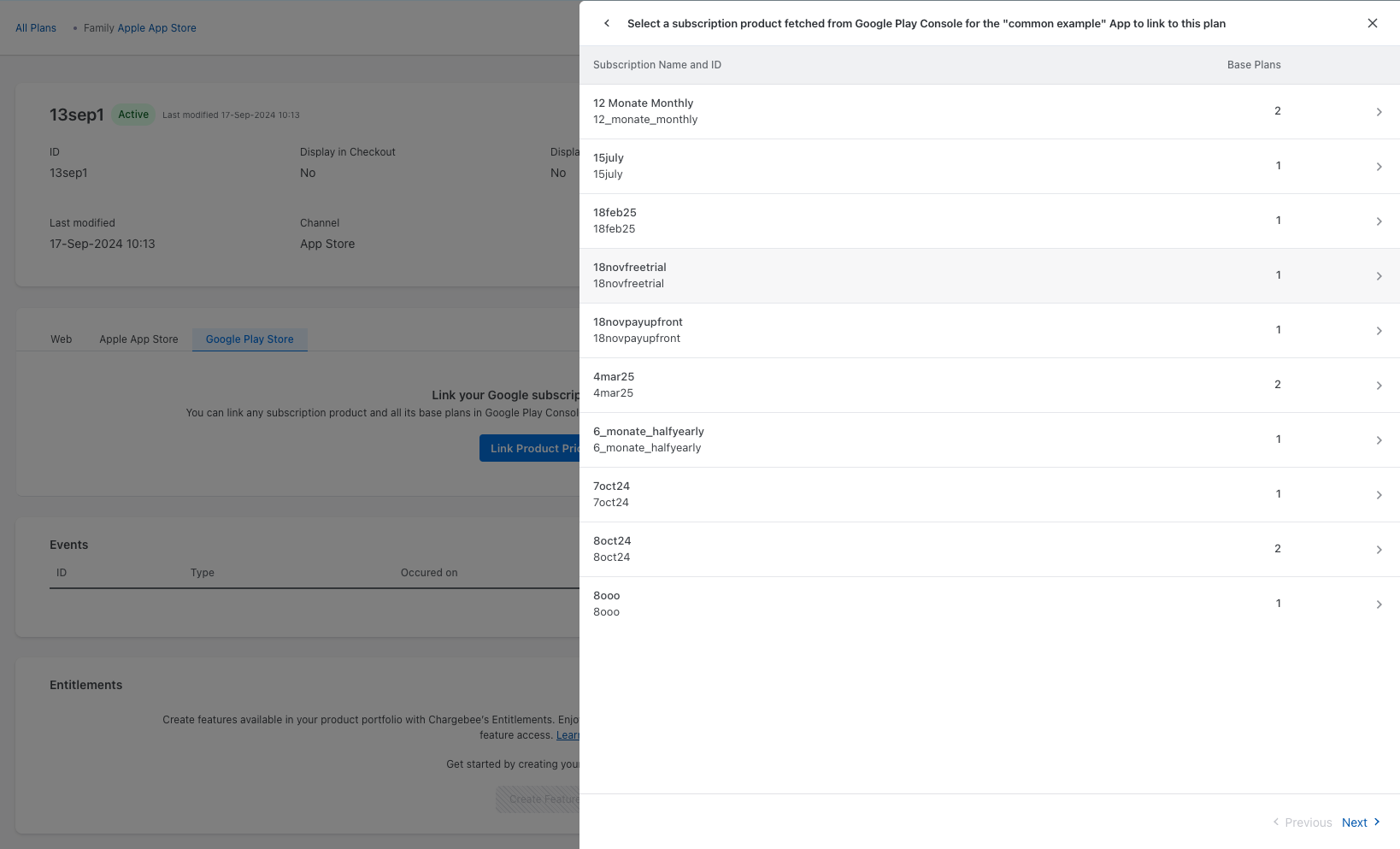Click the back arrow in panel header

607,23
